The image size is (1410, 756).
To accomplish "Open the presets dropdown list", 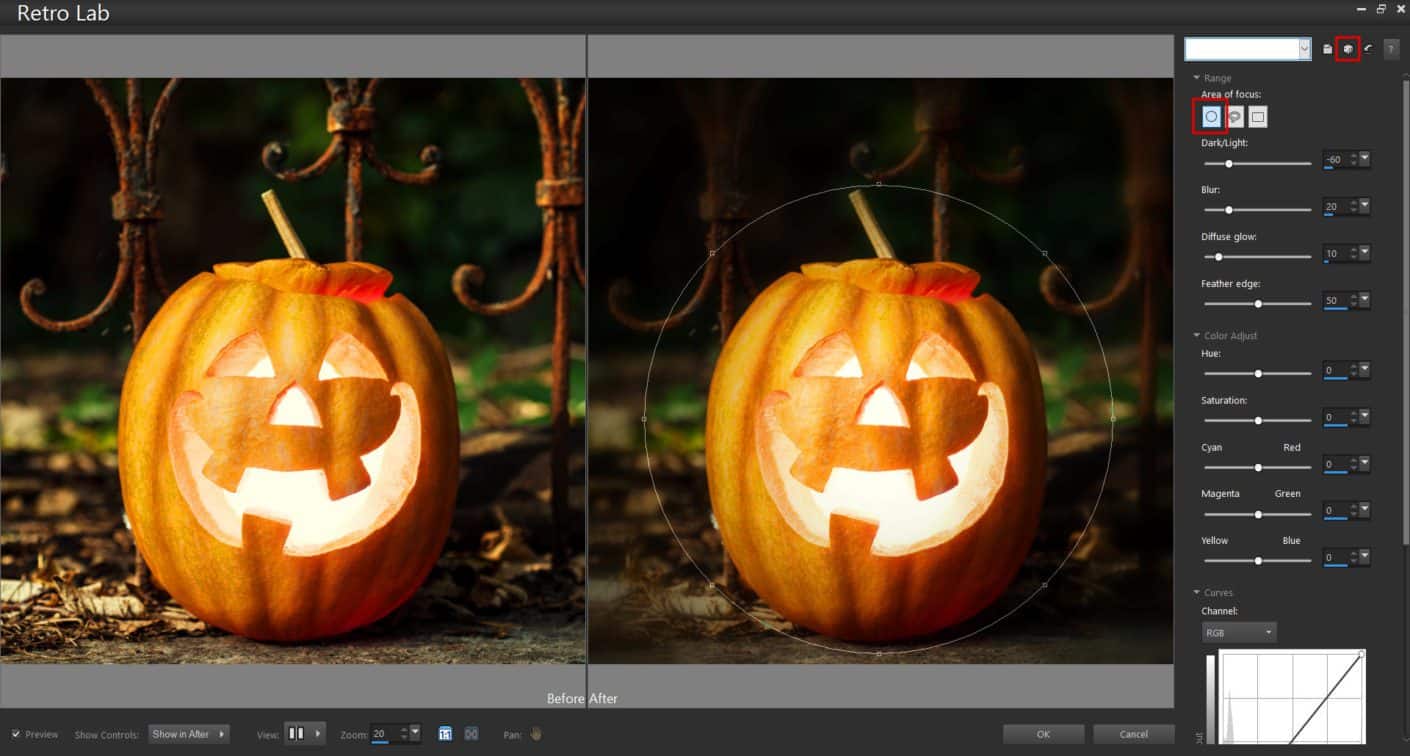I will [1305, 48].
